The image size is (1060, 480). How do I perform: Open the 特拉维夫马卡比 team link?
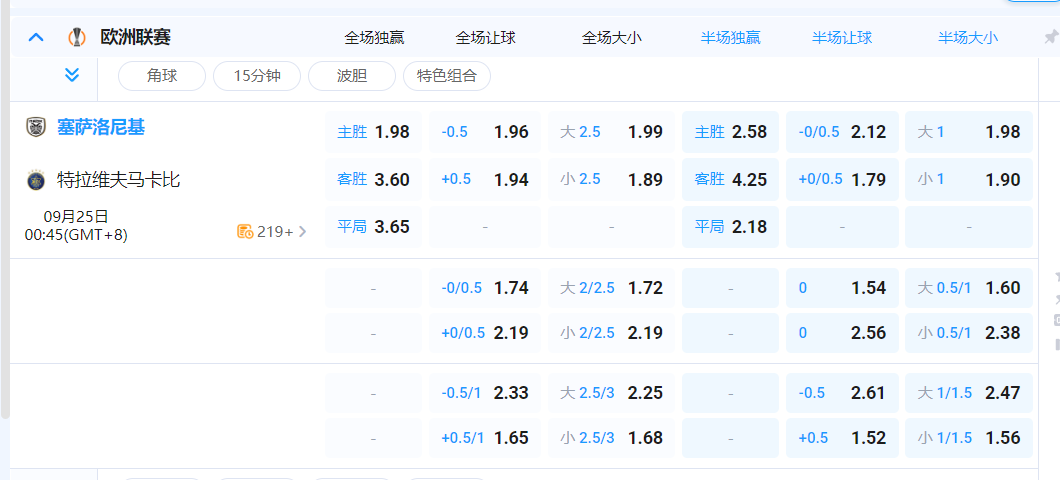tap(119, 180)
